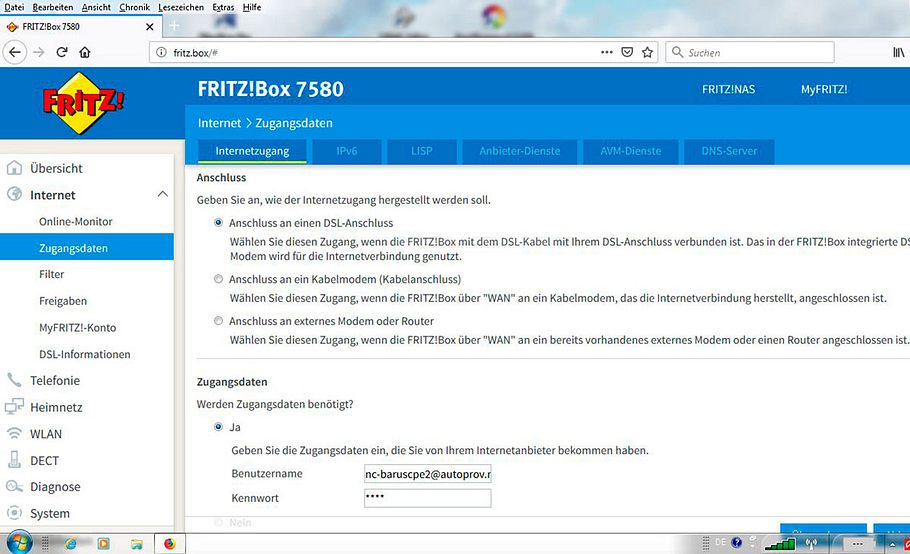
Task: Expand the Telefonie menu section
Action: 55,381
